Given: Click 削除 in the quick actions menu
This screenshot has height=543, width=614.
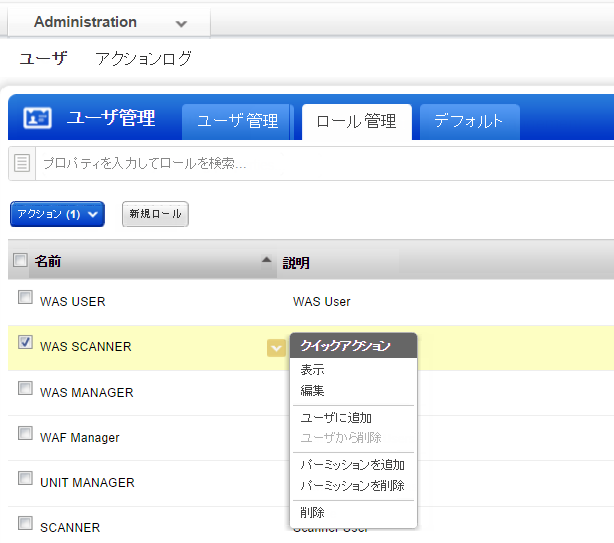Looking at the screenshot, I should pos(312,512).
